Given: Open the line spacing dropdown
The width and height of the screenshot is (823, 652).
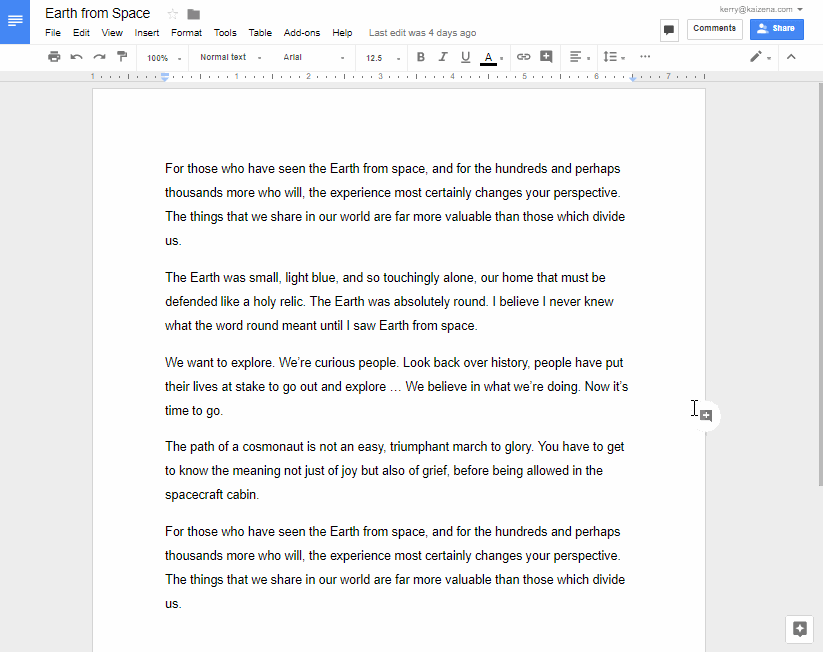Looking at the screenshot, I should (614, 57).
